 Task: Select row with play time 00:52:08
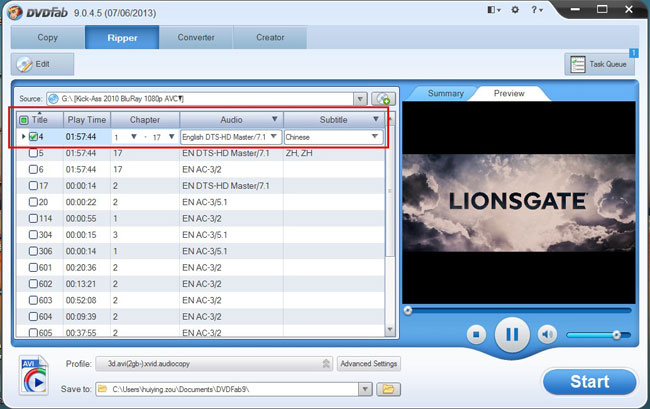point(201,300)
